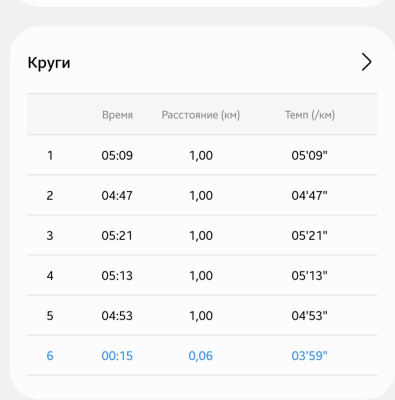Select the Темп (/км) column header
395x400 pixels.
click(x=310, y=115)
